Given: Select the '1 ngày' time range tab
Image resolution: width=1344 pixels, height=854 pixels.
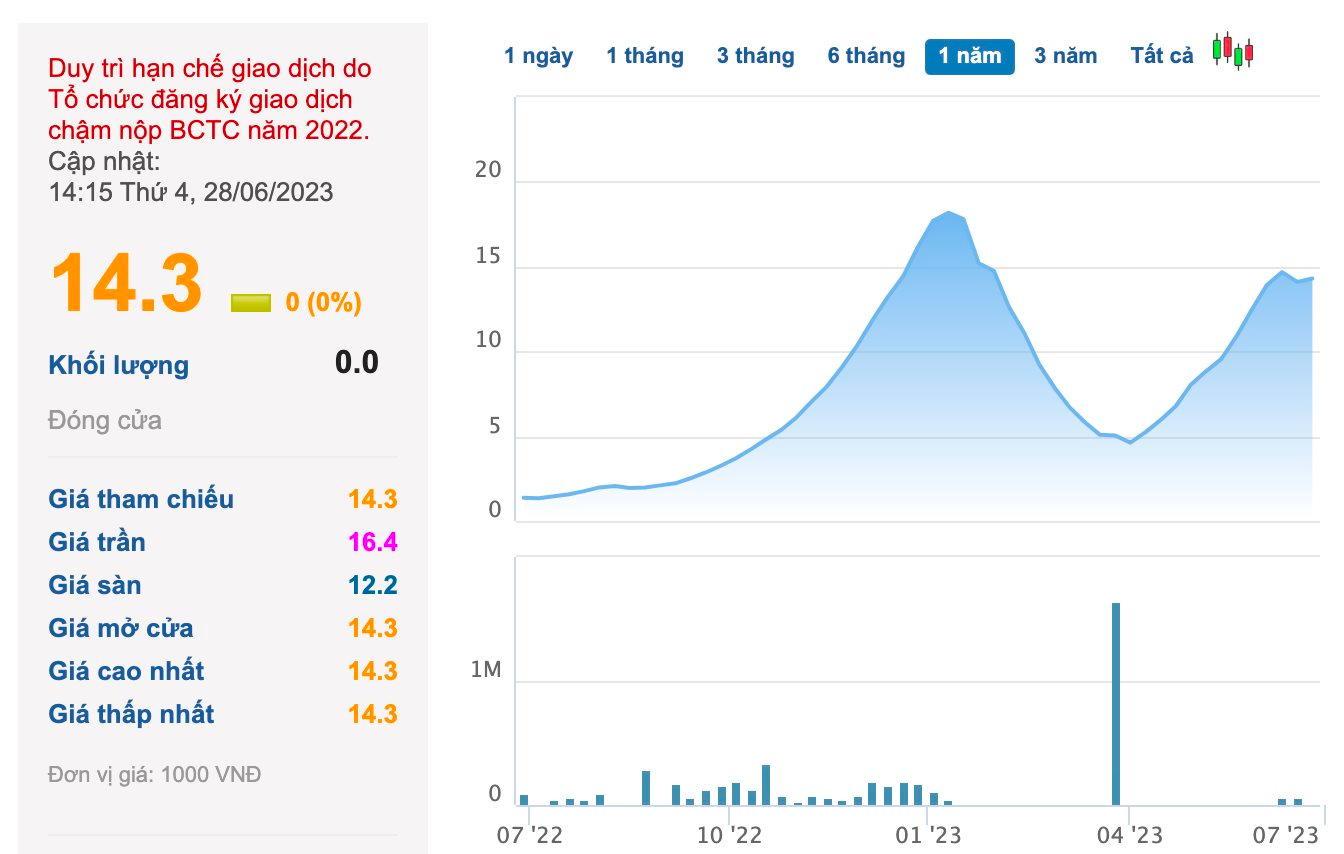Looking at the screenshot, I should [x=539, y=56].
